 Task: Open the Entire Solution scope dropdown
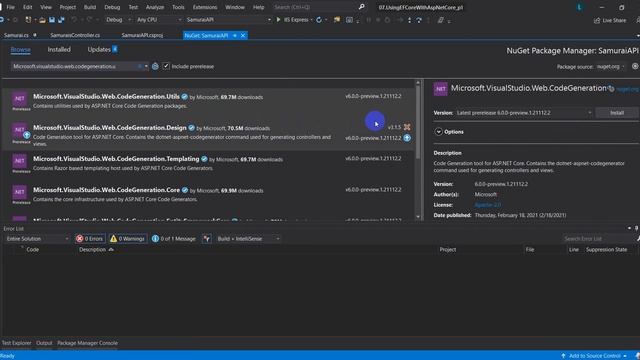37,239
